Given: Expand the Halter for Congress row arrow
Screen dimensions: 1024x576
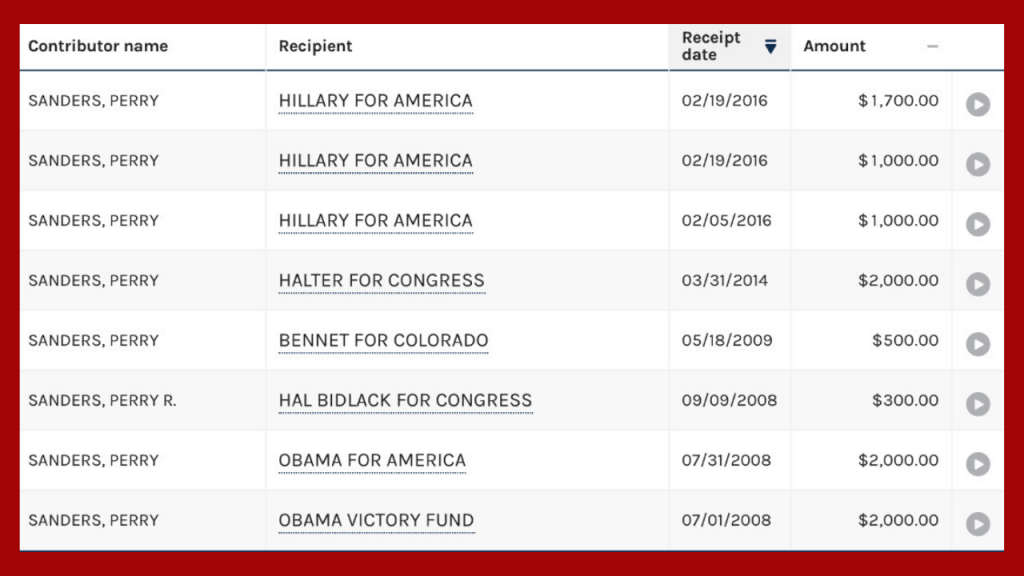Looking at the screenshot, I should (977, 284).
